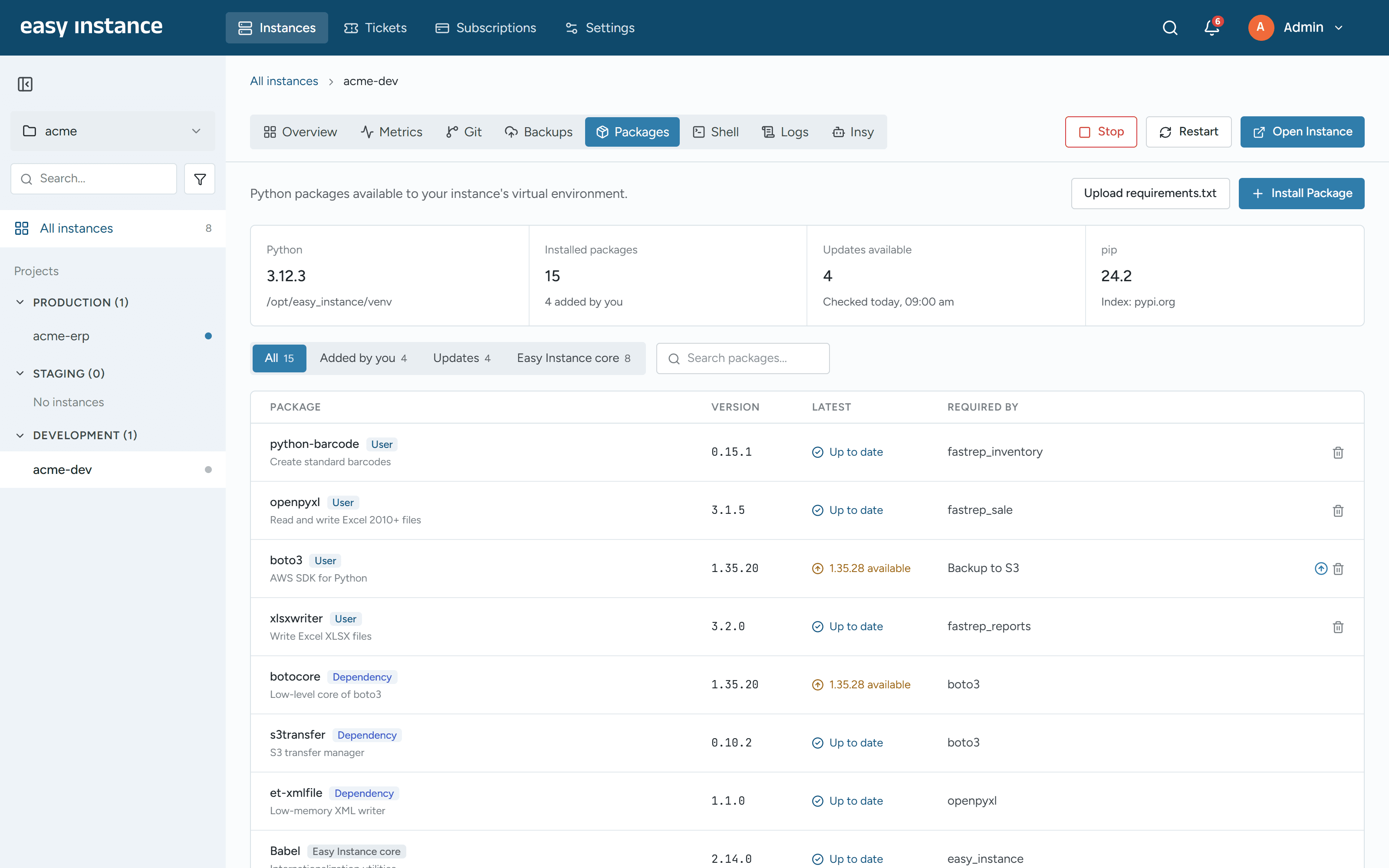
Task: Stop the acme-dev instance
Action: point(1101,132)
